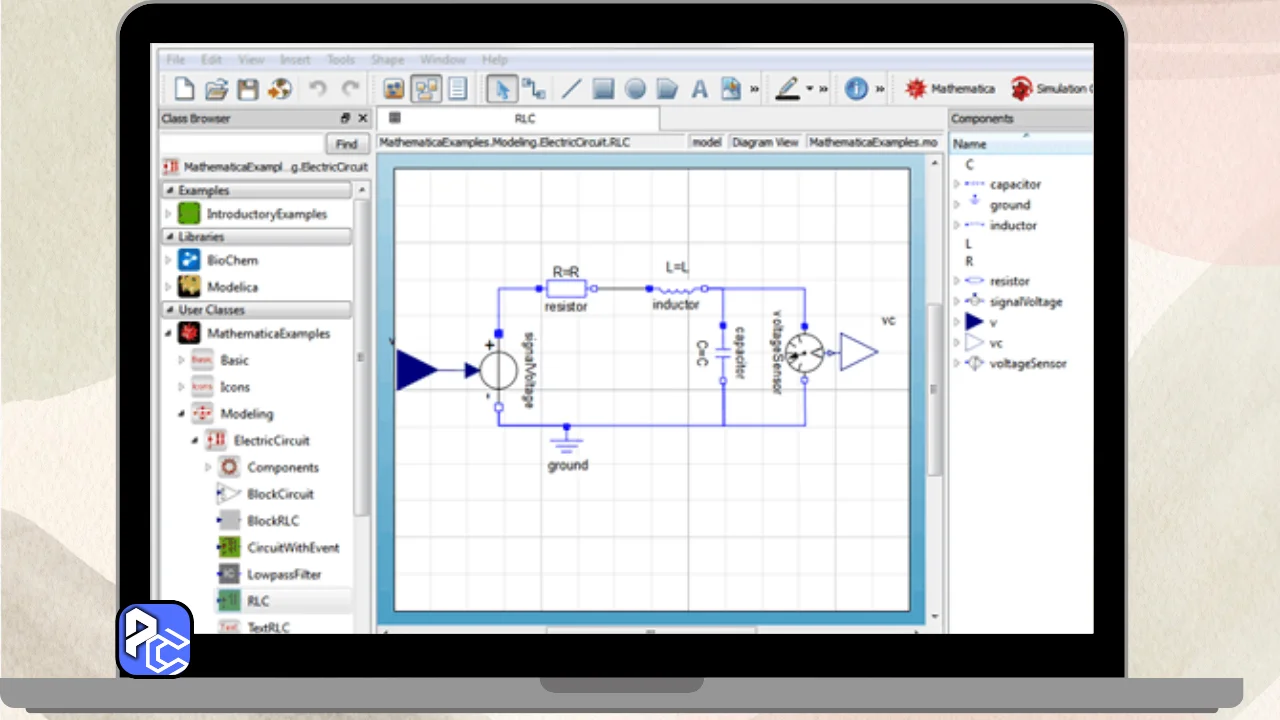Undock the Class Browser panel

(345, 118)
